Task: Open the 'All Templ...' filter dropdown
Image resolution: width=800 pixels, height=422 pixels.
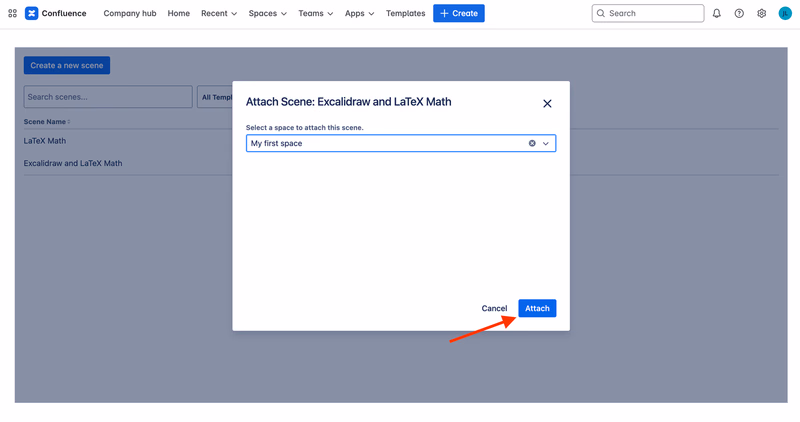Action: click(x=215, y=97)
